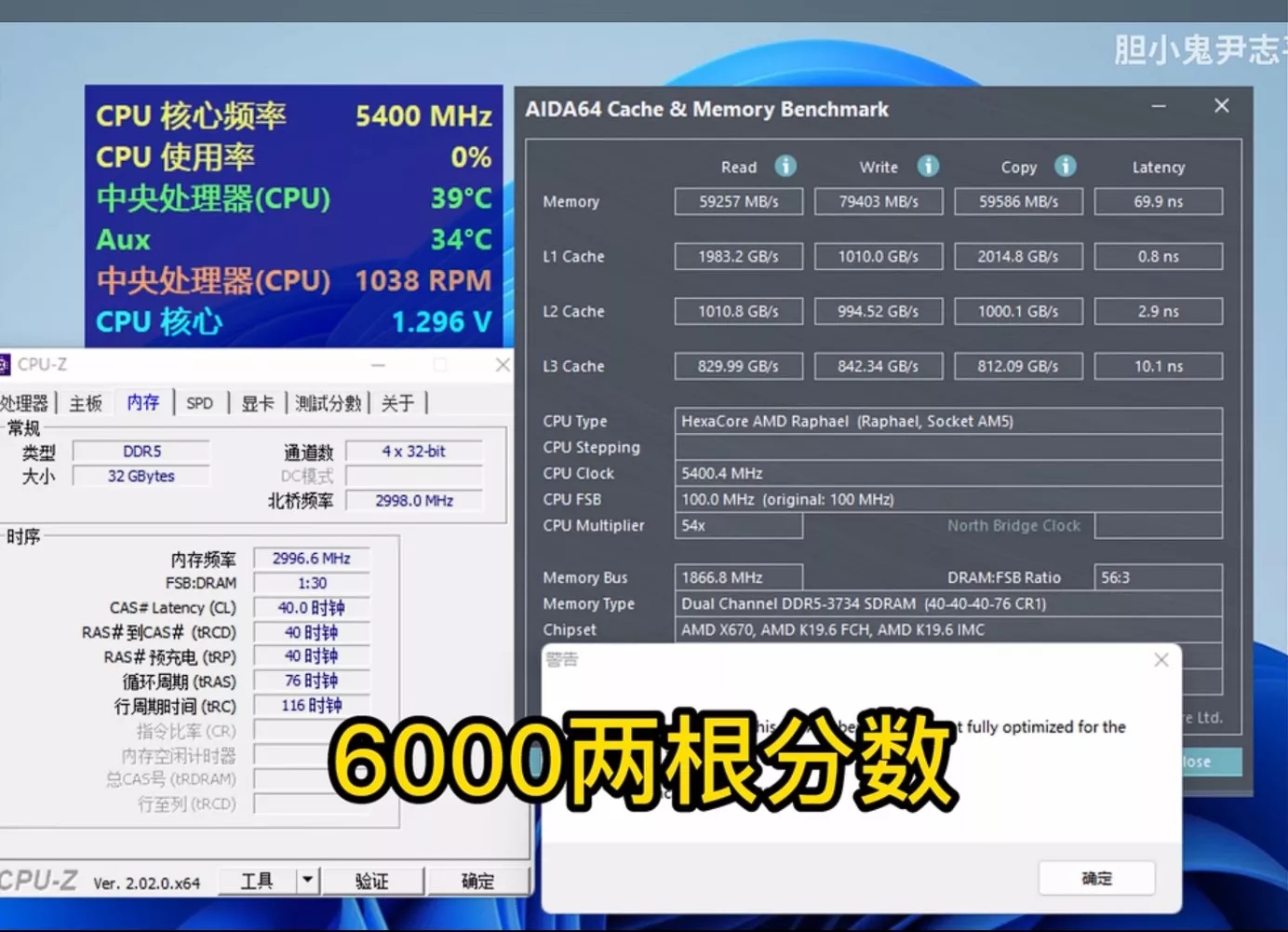Click the 验证 button in CPU-Z
The image size is (1288, 932).
pyautogui.click(x=372, y=880)
